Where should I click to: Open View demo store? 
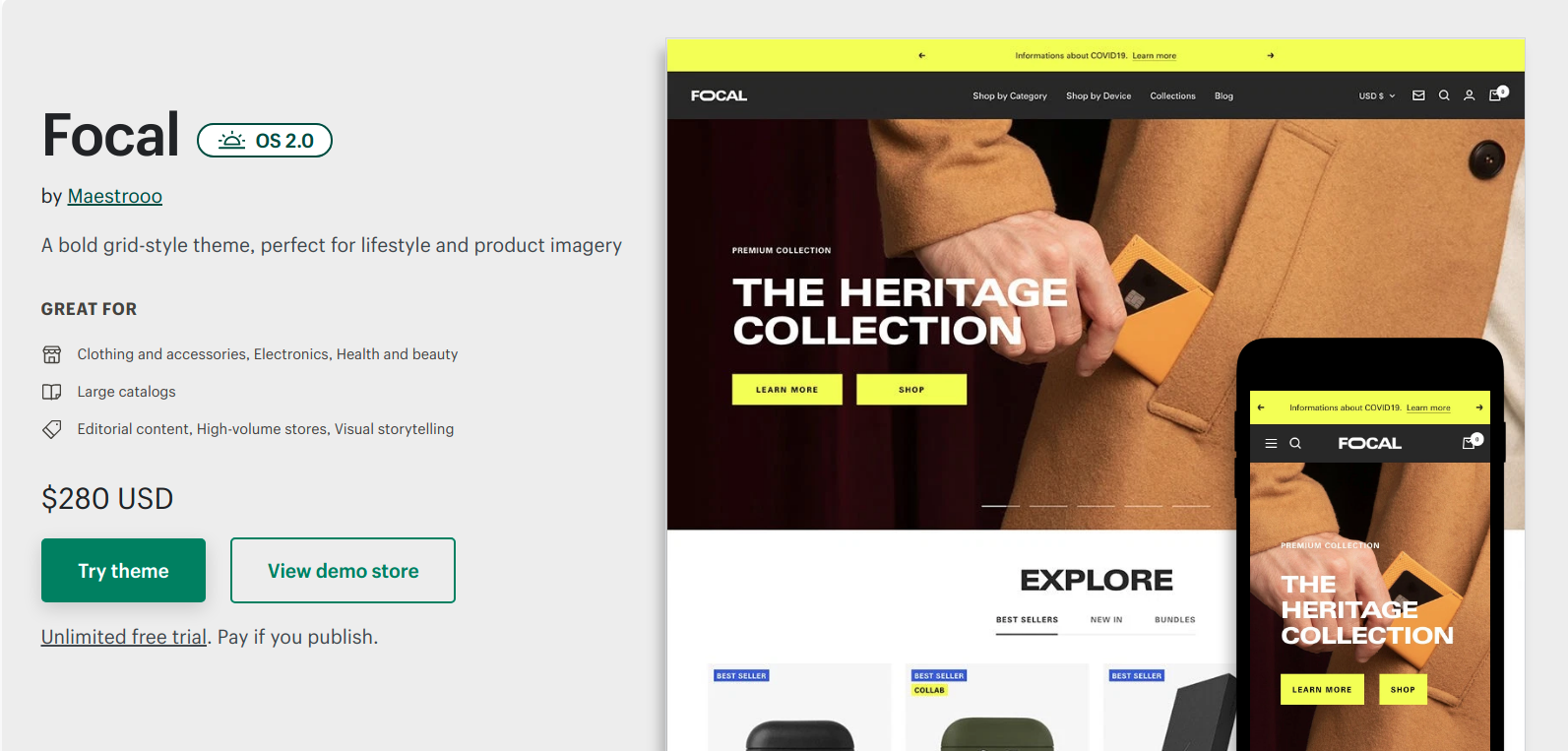[x=343, y=570]
